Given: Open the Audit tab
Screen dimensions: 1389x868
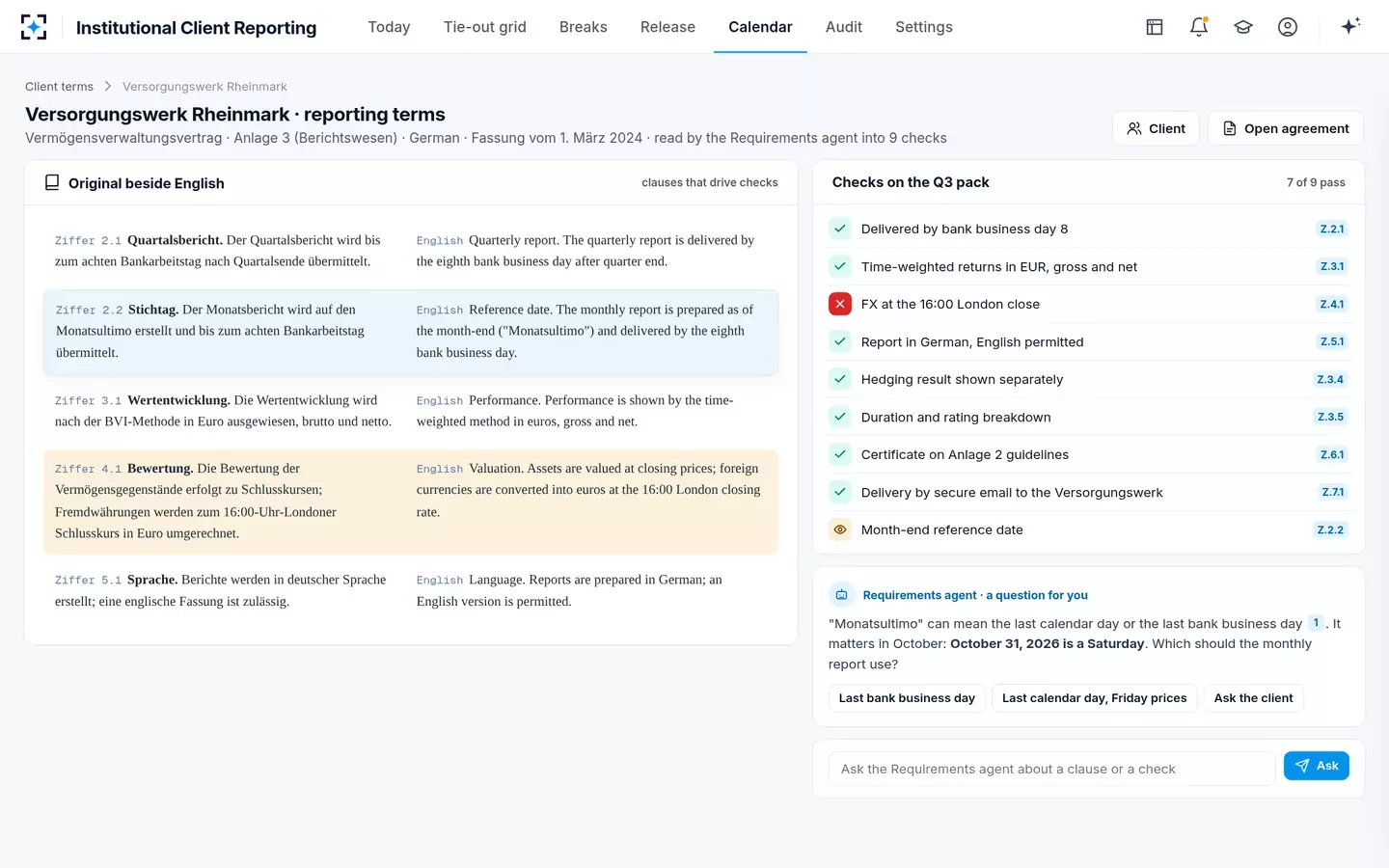Looking at the screenshot, I should pos(844,27).
